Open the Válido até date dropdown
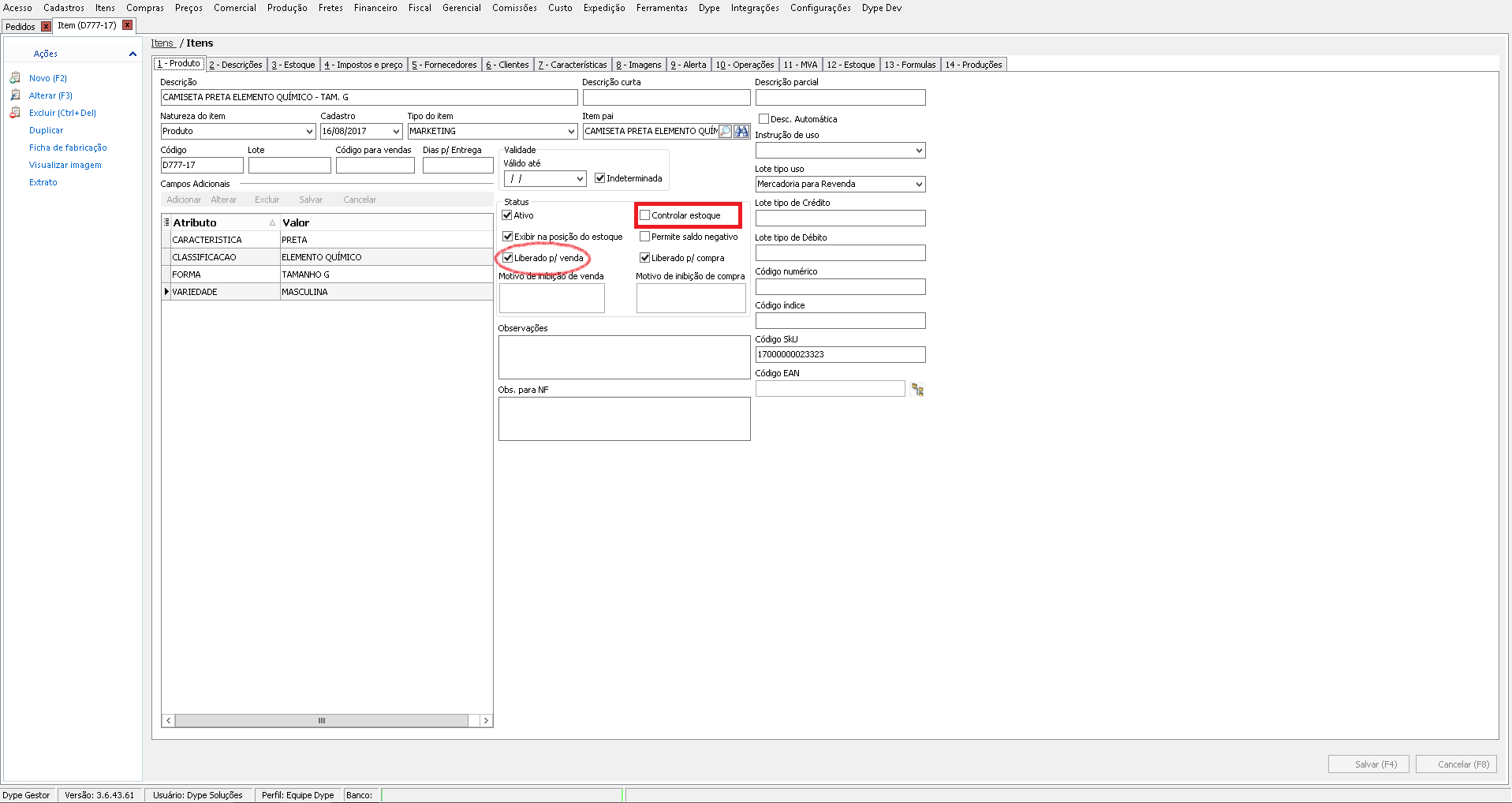Image resolution: width=1512 pixels, height=803 pixels. (x=580, y=179)
